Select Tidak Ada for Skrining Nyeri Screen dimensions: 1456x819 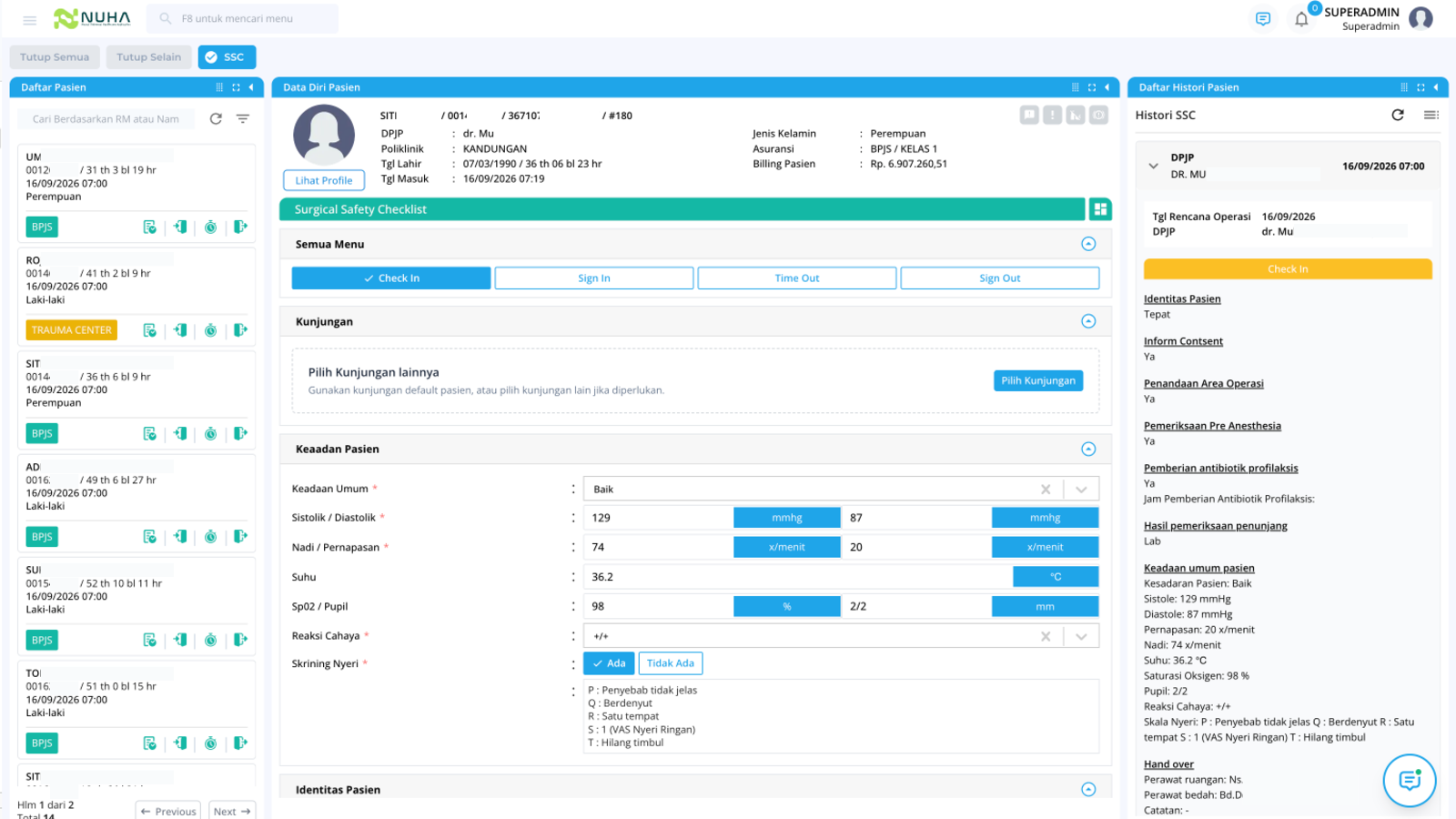671,663
